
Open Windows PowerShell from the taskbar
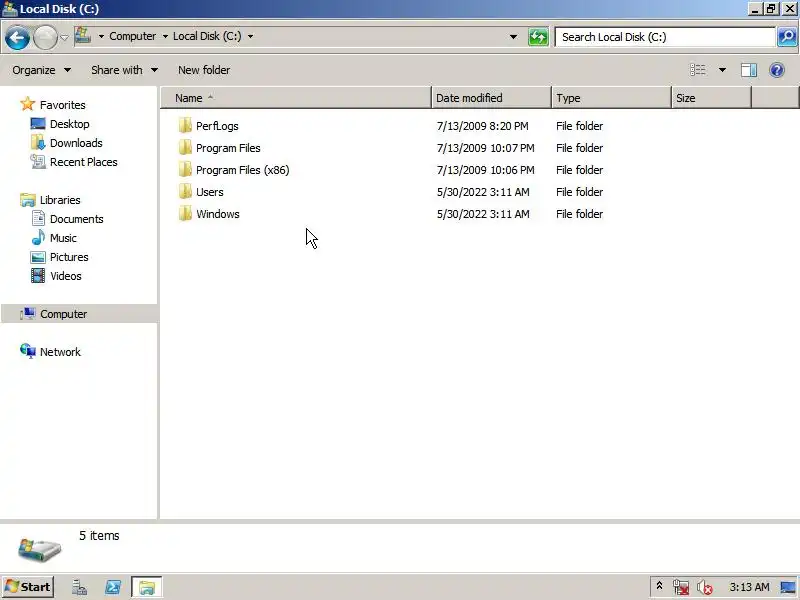pyautogui.click(x=113, y=587)
